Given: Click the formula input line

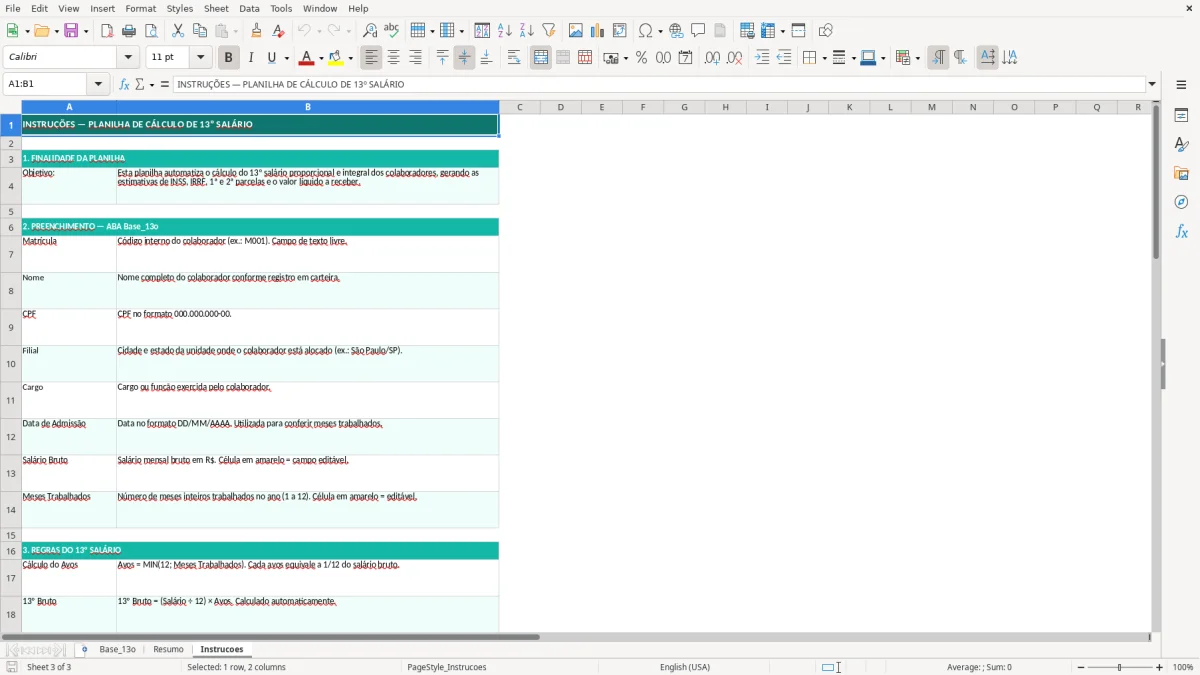Looking at the screenshot, I should (x=658, y=84).
